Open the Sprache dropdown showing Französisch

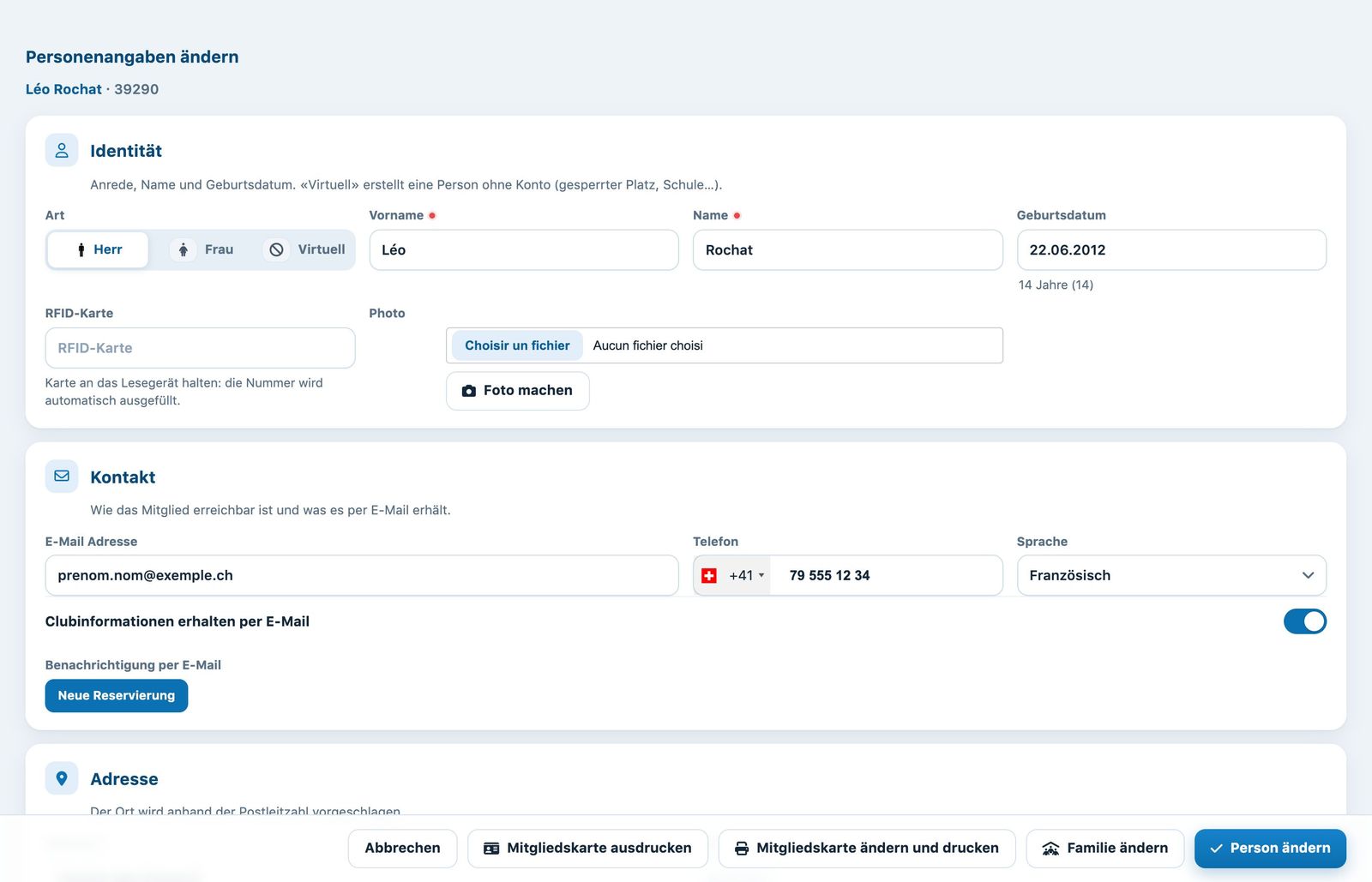1171,575
